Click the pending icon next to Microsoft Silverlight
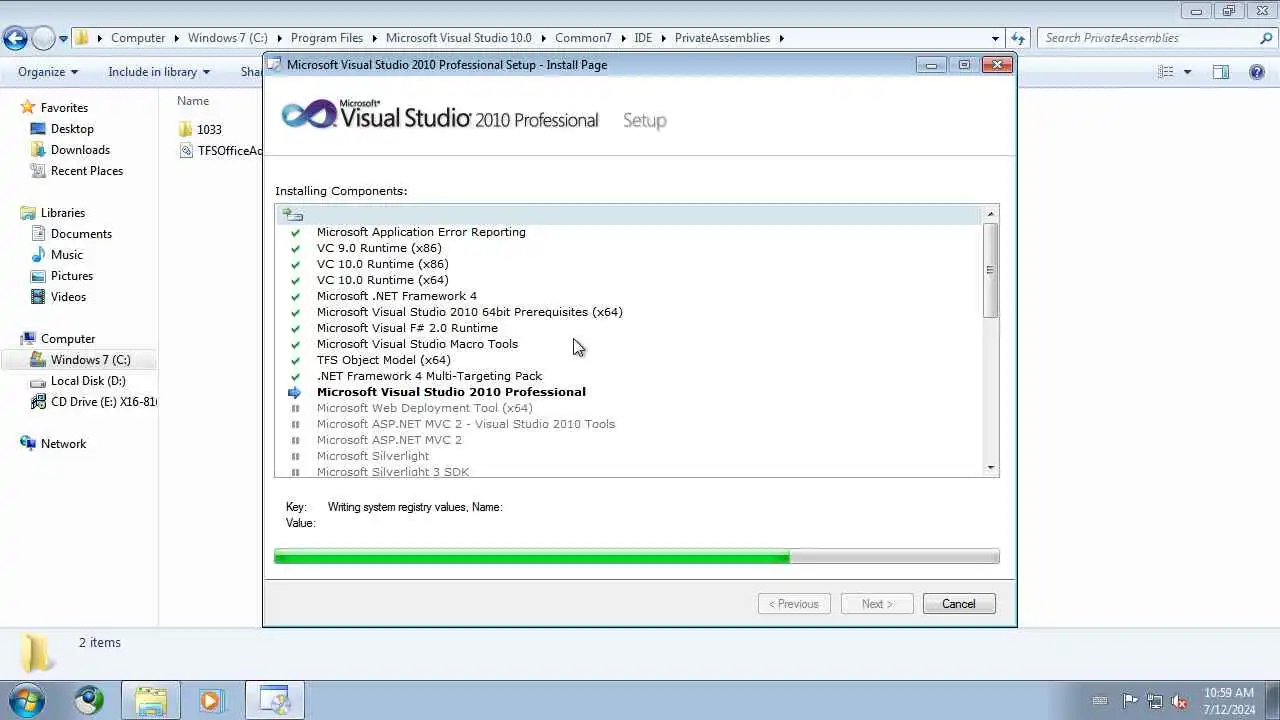This screenshot has width=1280, height=720. [295, 456]
